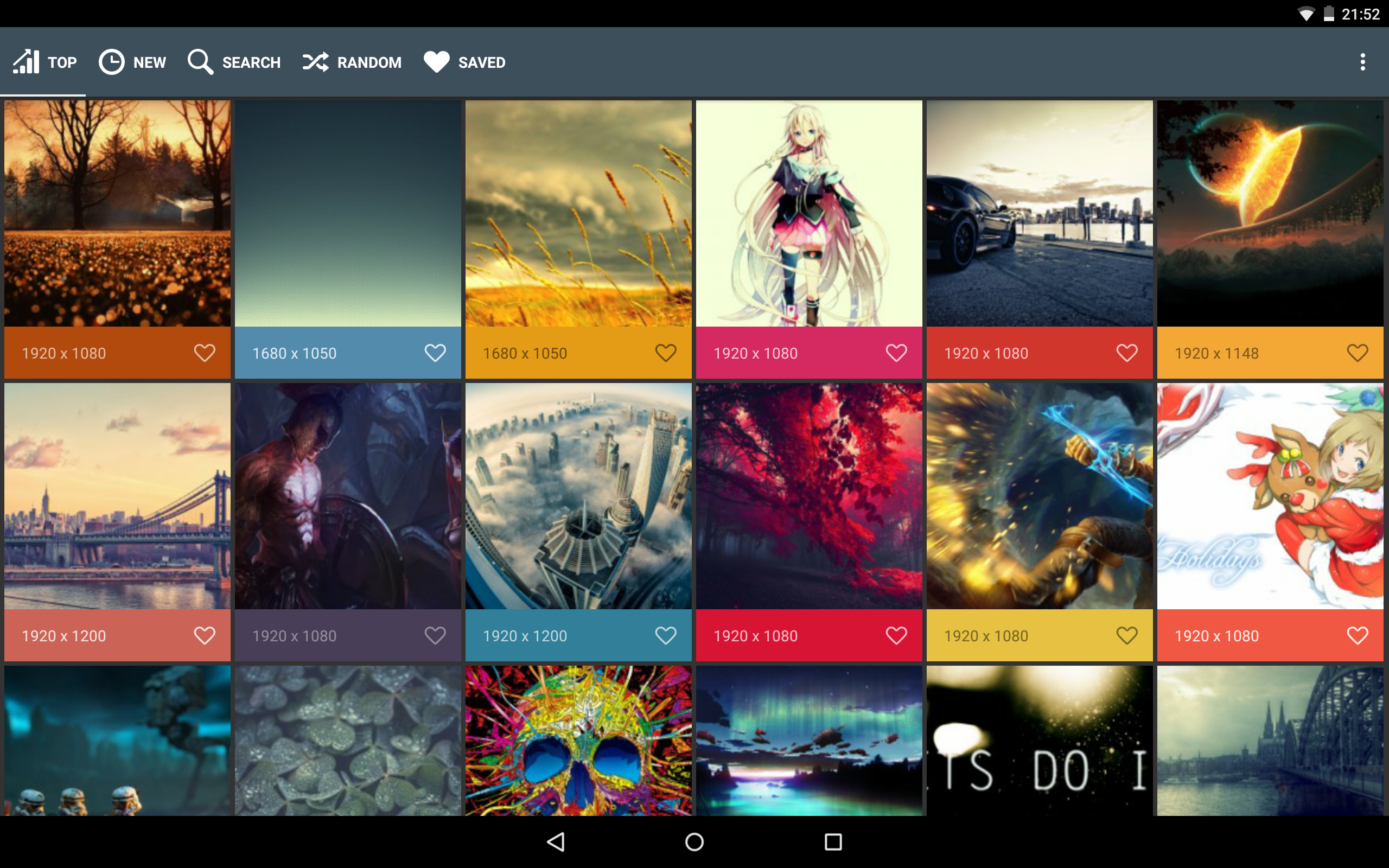Like the Brooklyn bridge skyline wallpaper
Screen dimensions: 1389x868
point(205,635)
